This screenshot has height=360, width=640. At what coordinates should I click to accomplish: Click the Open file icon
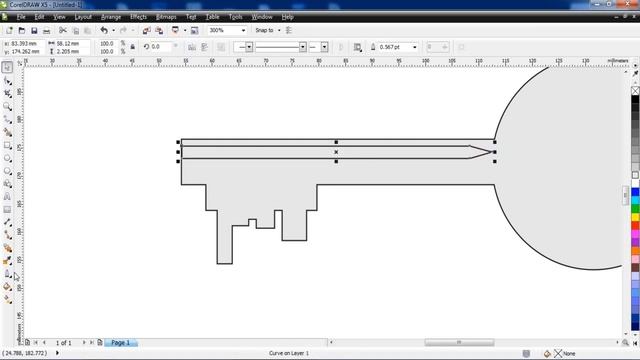tap(22, 30)
